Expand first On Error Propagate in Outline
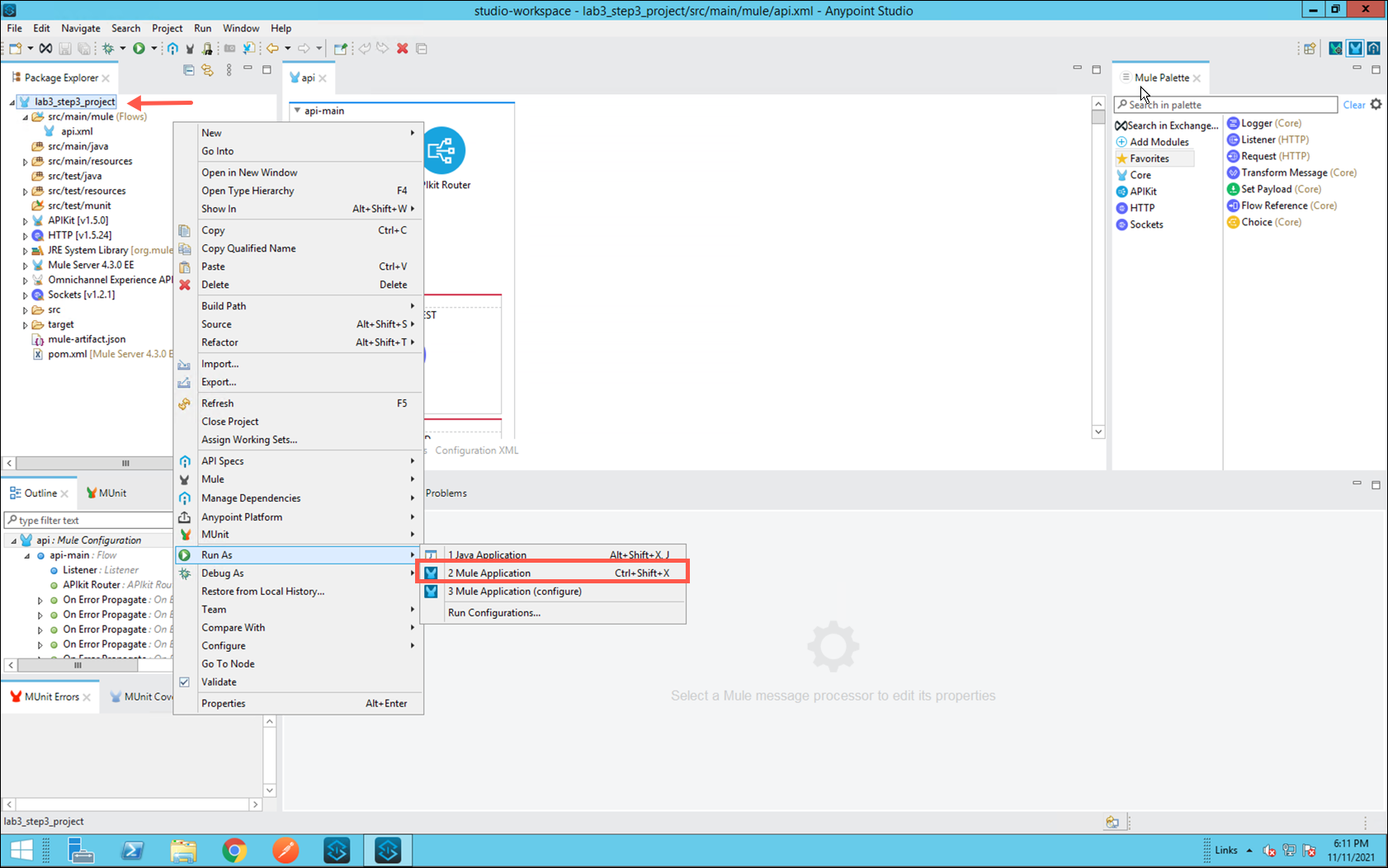This screenshot has width=1388, height=868. [40, 601]
